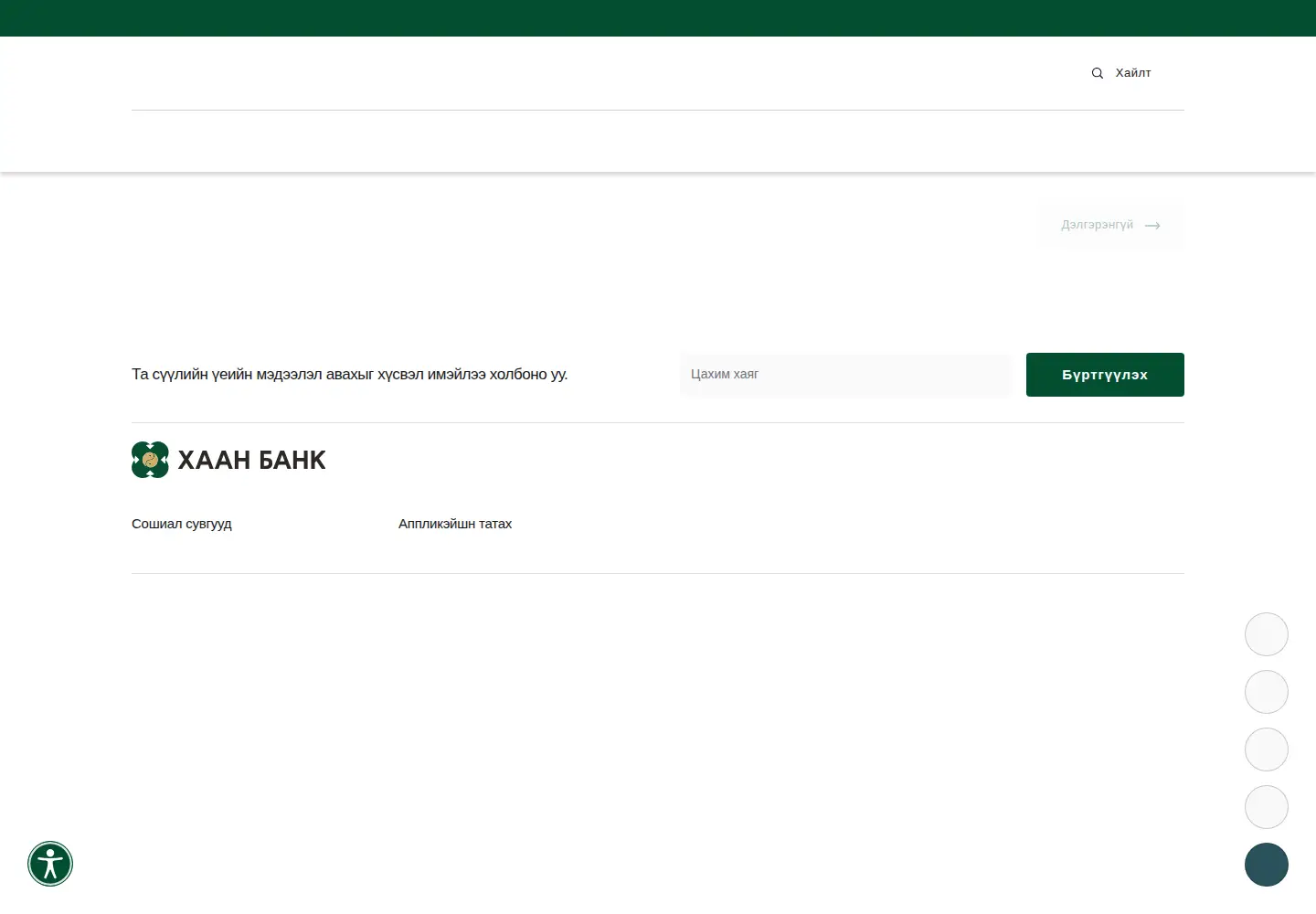Click the faded Дэлгэрэнгүй button
This screenshot has height=914, width=1316.
(1111, 225)
